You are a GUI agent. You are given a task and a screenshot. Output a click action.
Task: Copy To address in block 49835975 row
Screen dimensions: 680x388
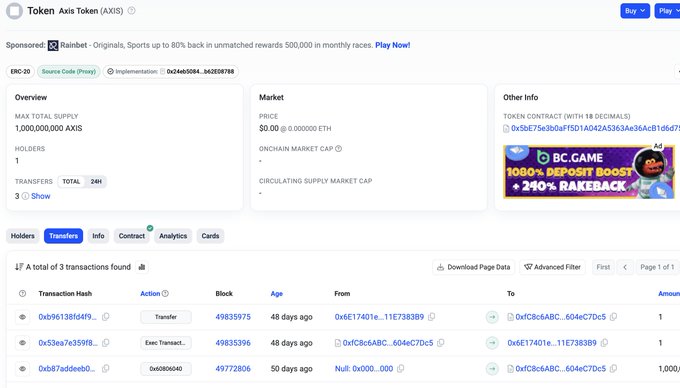click(x=613, y=317)
